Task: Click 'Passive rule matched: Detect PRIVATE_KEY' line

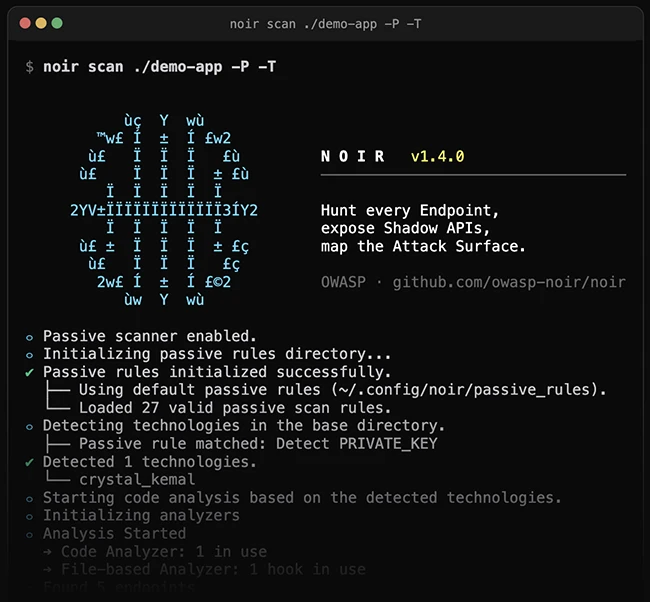Action: [x=258, y=444]
